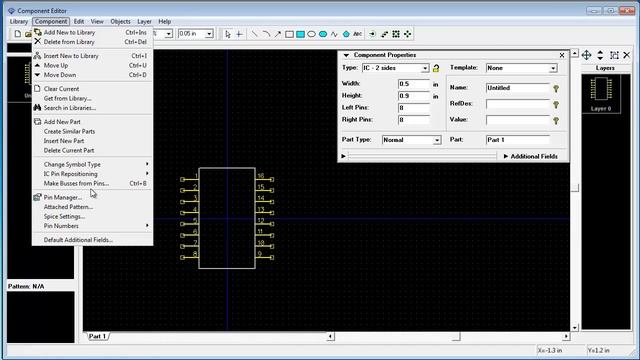Image resolution: width=640 pixels, height=360 pixels.
Task: Select the arrow pointer tool in toolbar
Action: click(228, 34)
